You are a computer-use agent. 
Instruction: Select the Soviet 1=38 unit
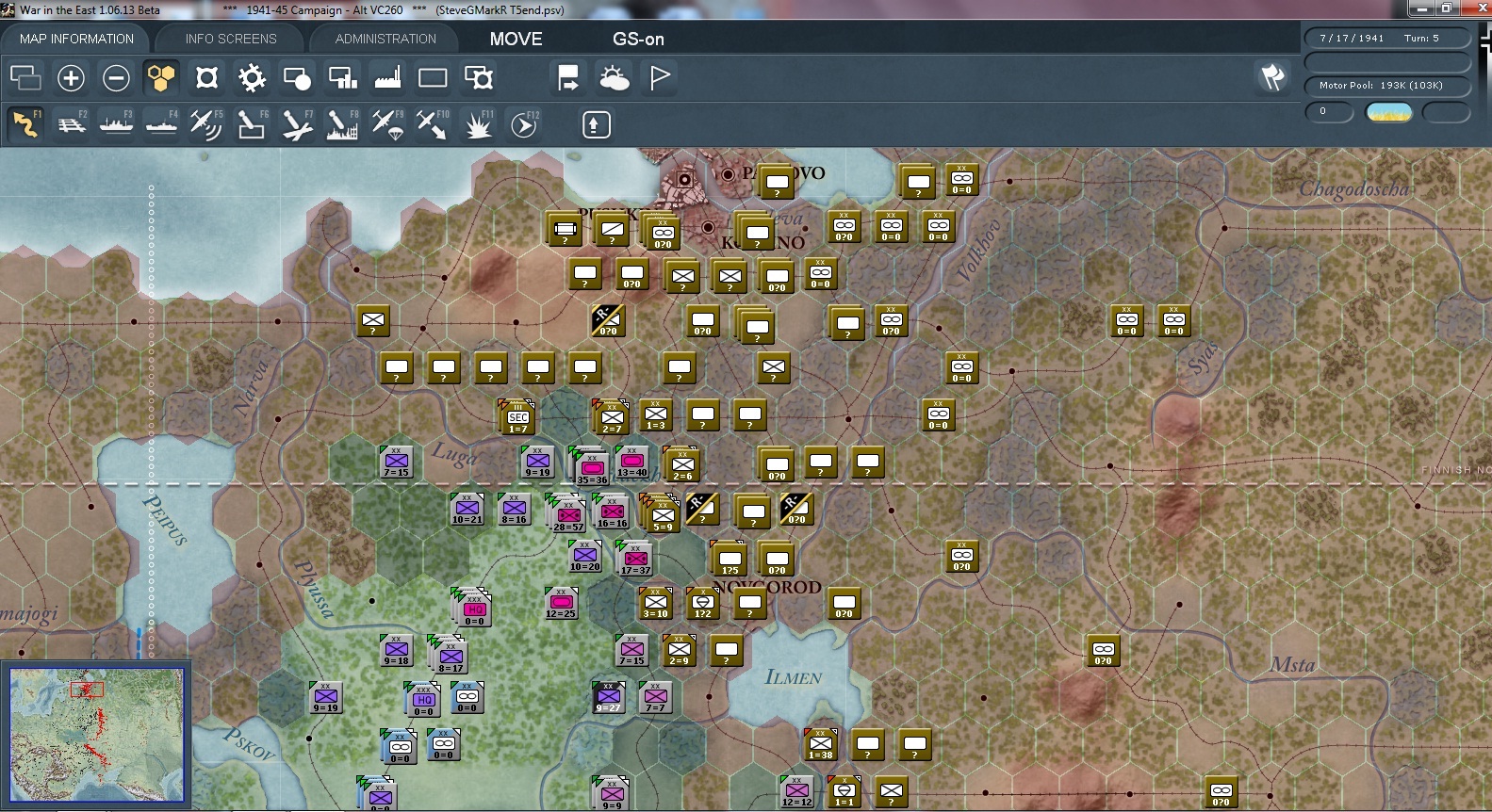(x=820, y=744)
